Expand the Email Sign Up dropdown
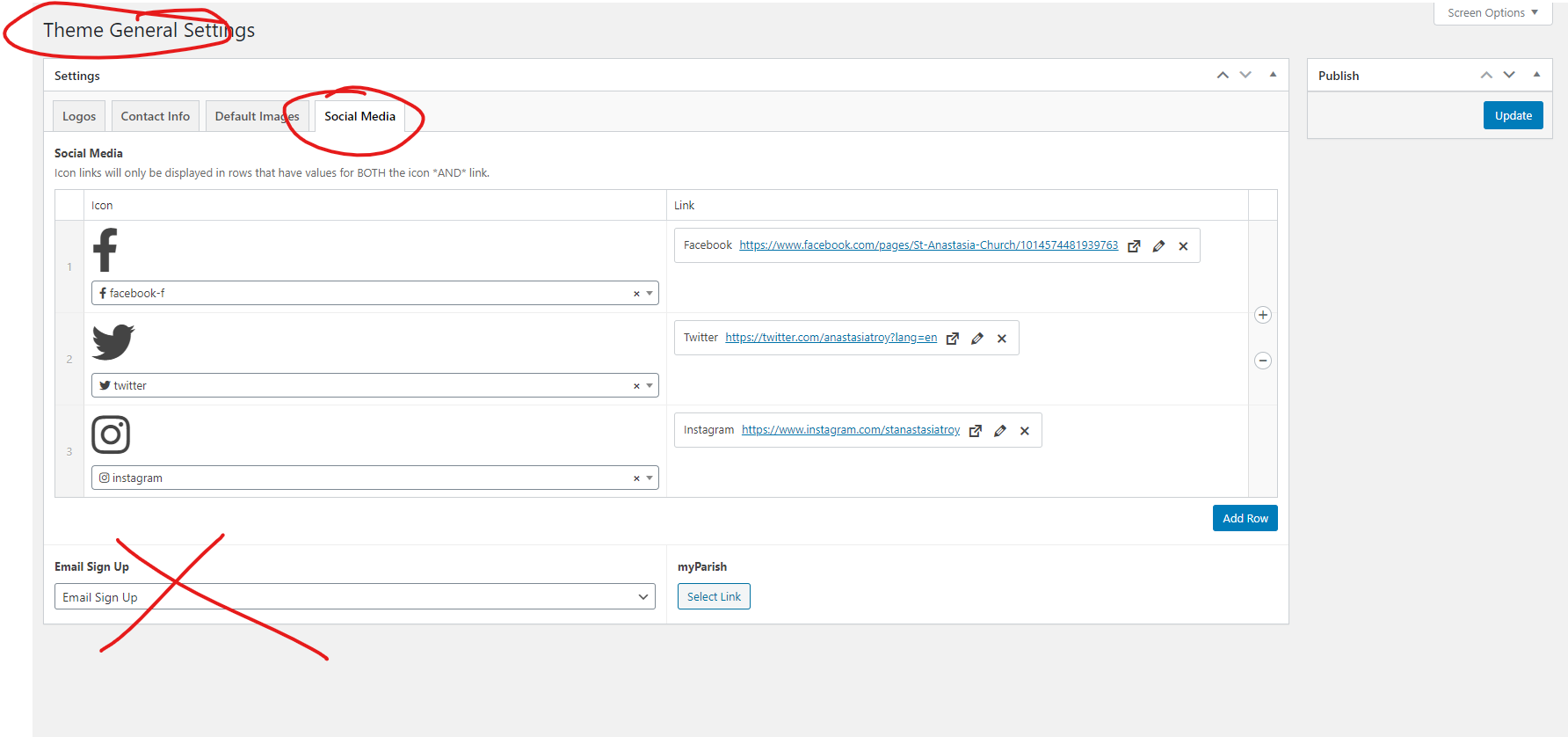 point(642,597)
